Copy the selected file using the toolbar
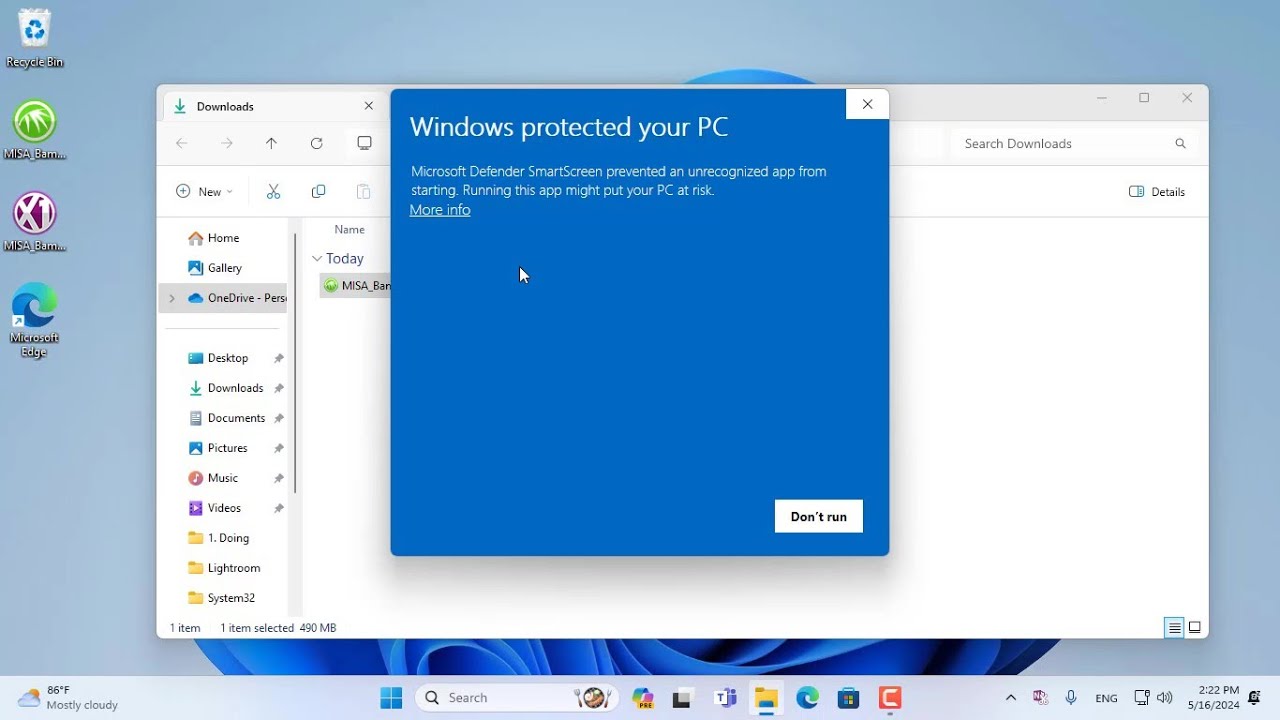 pos(318,192)
